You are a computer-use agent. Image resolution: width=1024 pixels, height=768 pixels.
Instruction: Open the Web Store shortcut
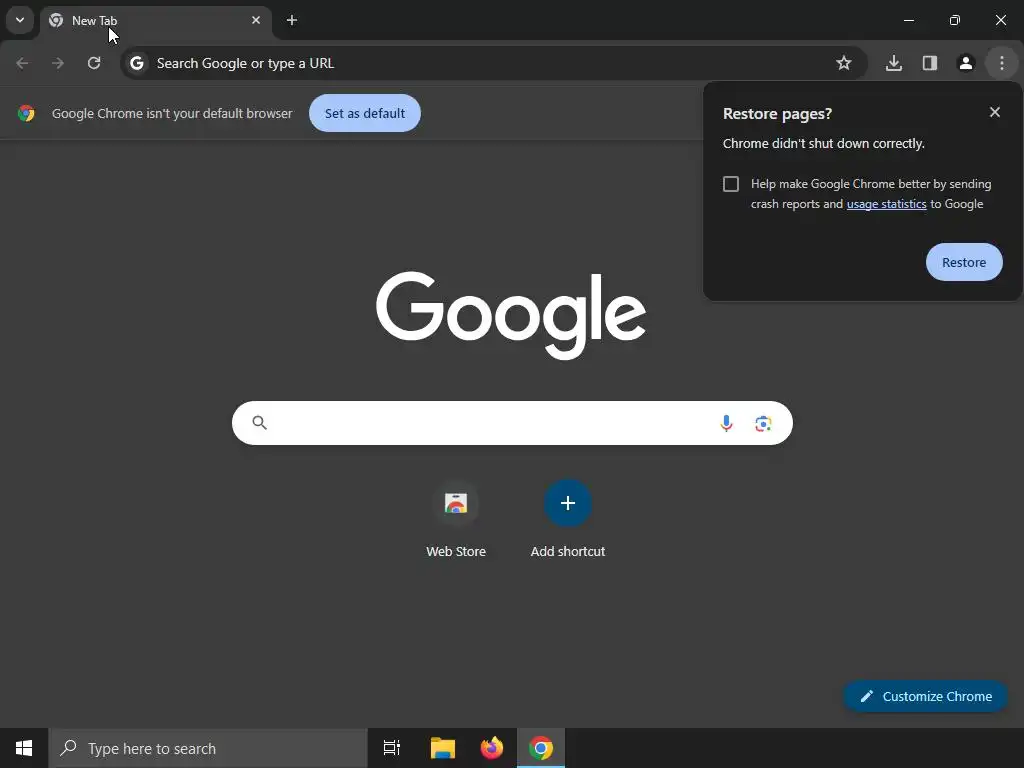[456, 519]
